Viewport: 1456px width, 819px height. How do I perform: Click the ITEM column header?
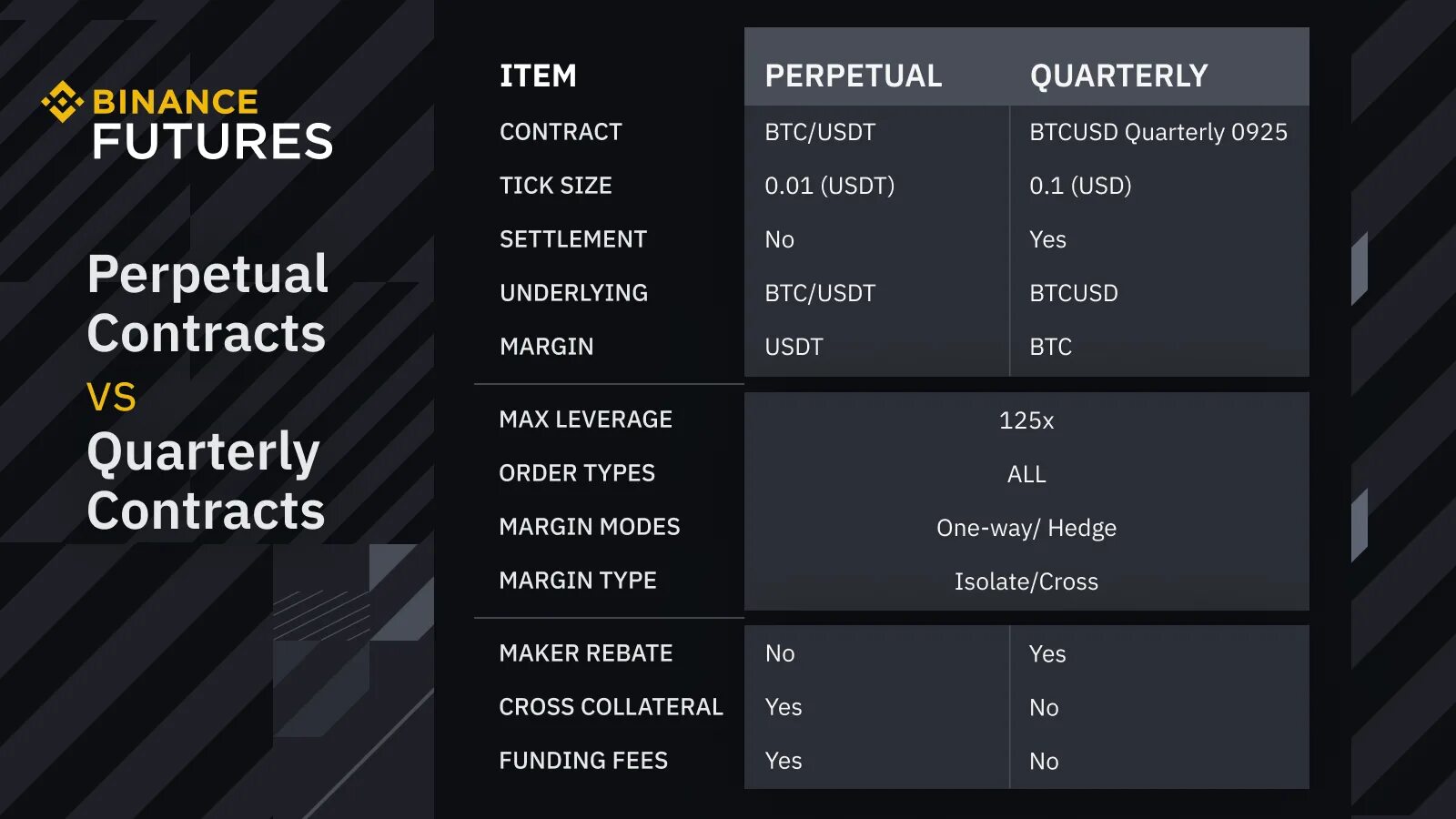pos(538,76)
